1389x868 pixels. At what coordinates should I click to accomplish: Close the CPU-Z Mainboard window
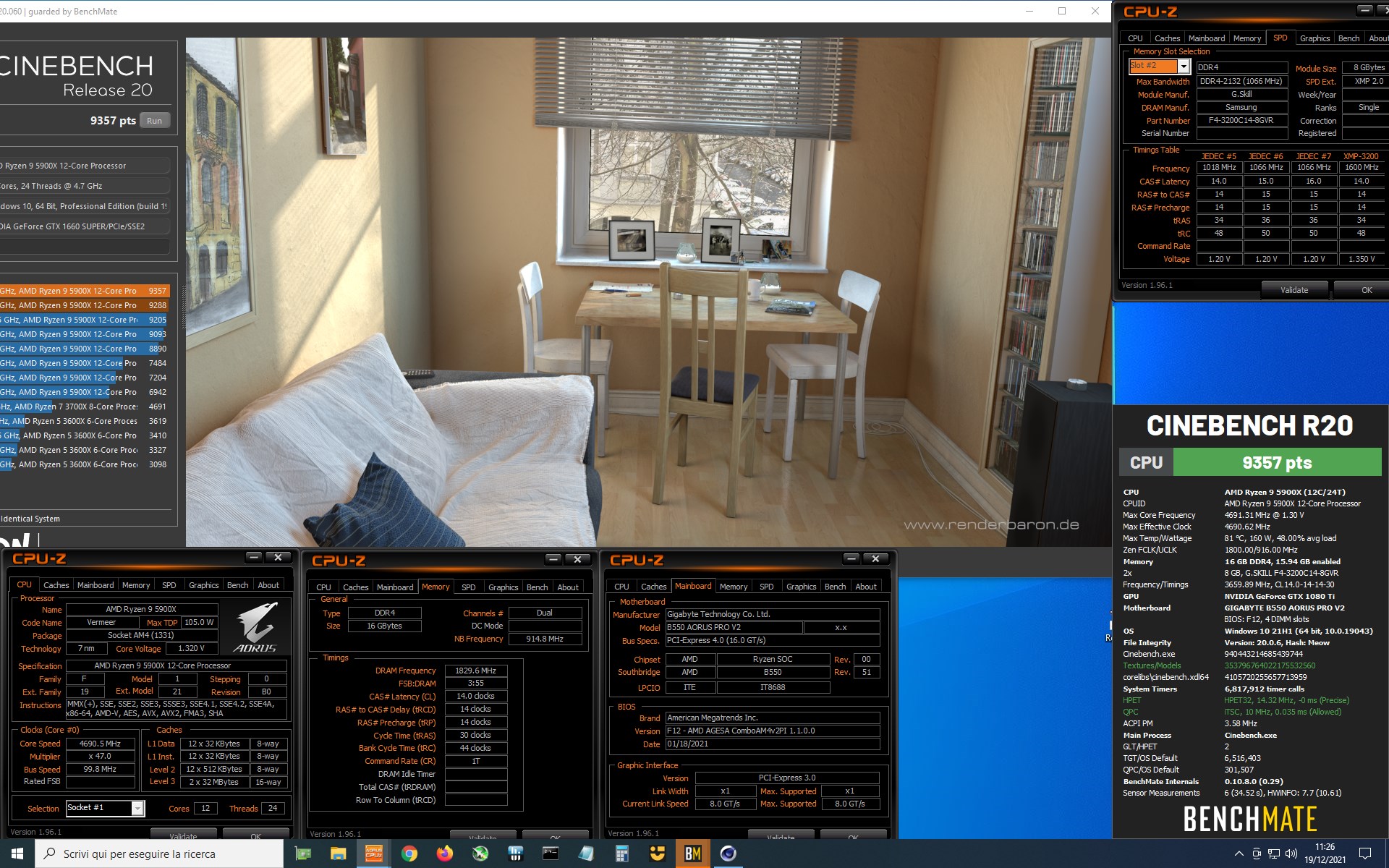(x=875, y=559)
